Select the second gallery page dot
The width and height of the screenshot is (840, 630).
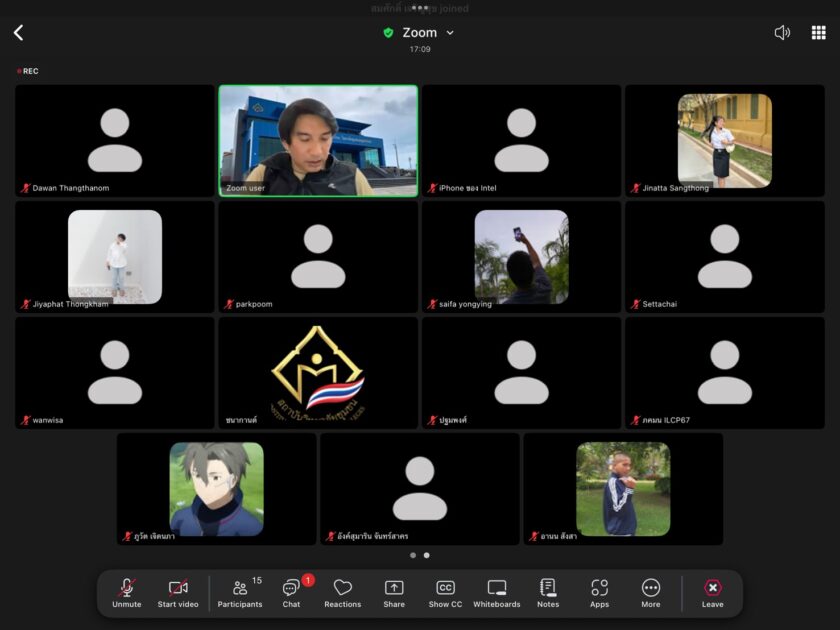coord(427,555)
